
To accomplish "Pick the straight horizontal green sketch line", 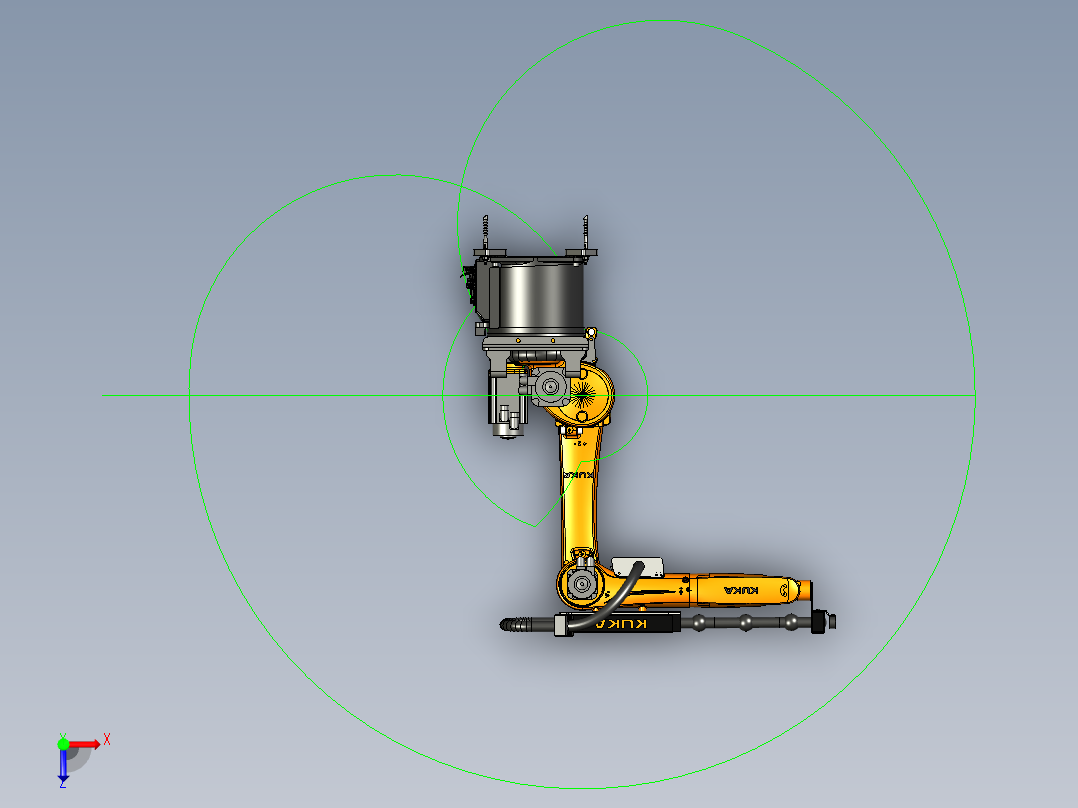I will [x=538, y=395].
